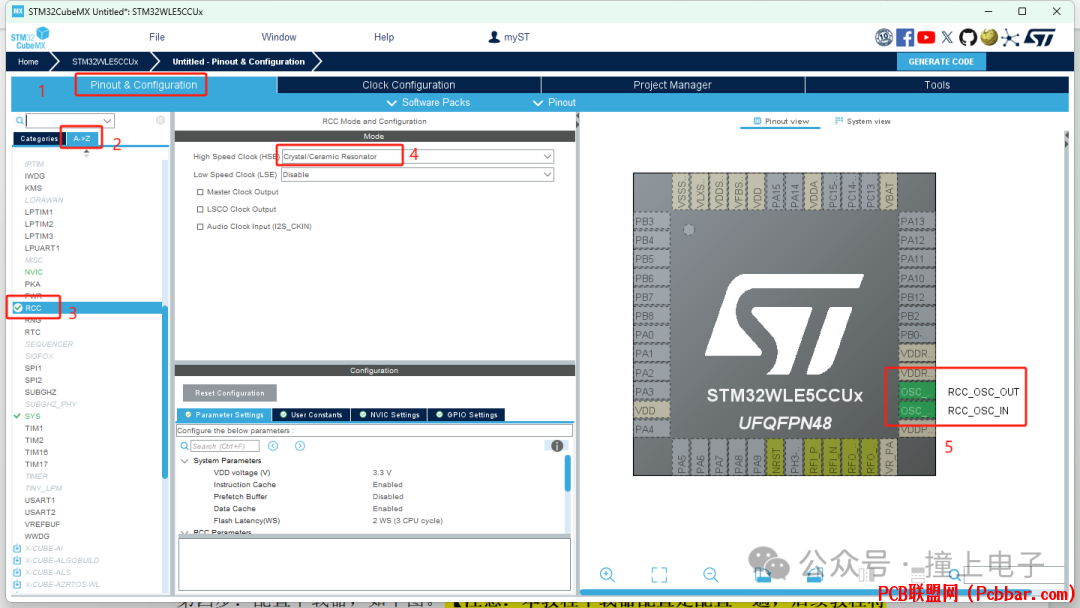Go to the Home breadcrumb
Viewport: 1080px width, 608px height.
pos(28,61)
